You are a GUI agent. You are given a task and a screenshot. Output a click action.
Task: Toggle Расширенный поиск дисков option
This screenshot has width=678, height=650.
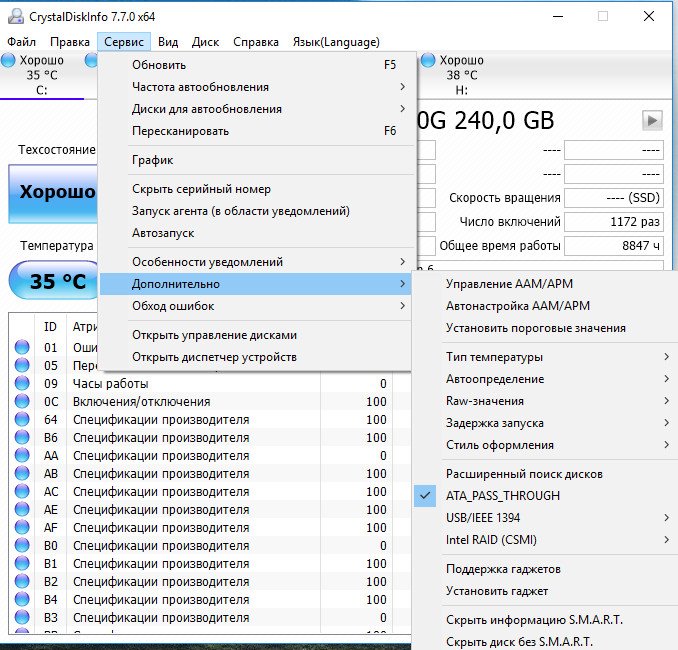pos(545,474)
